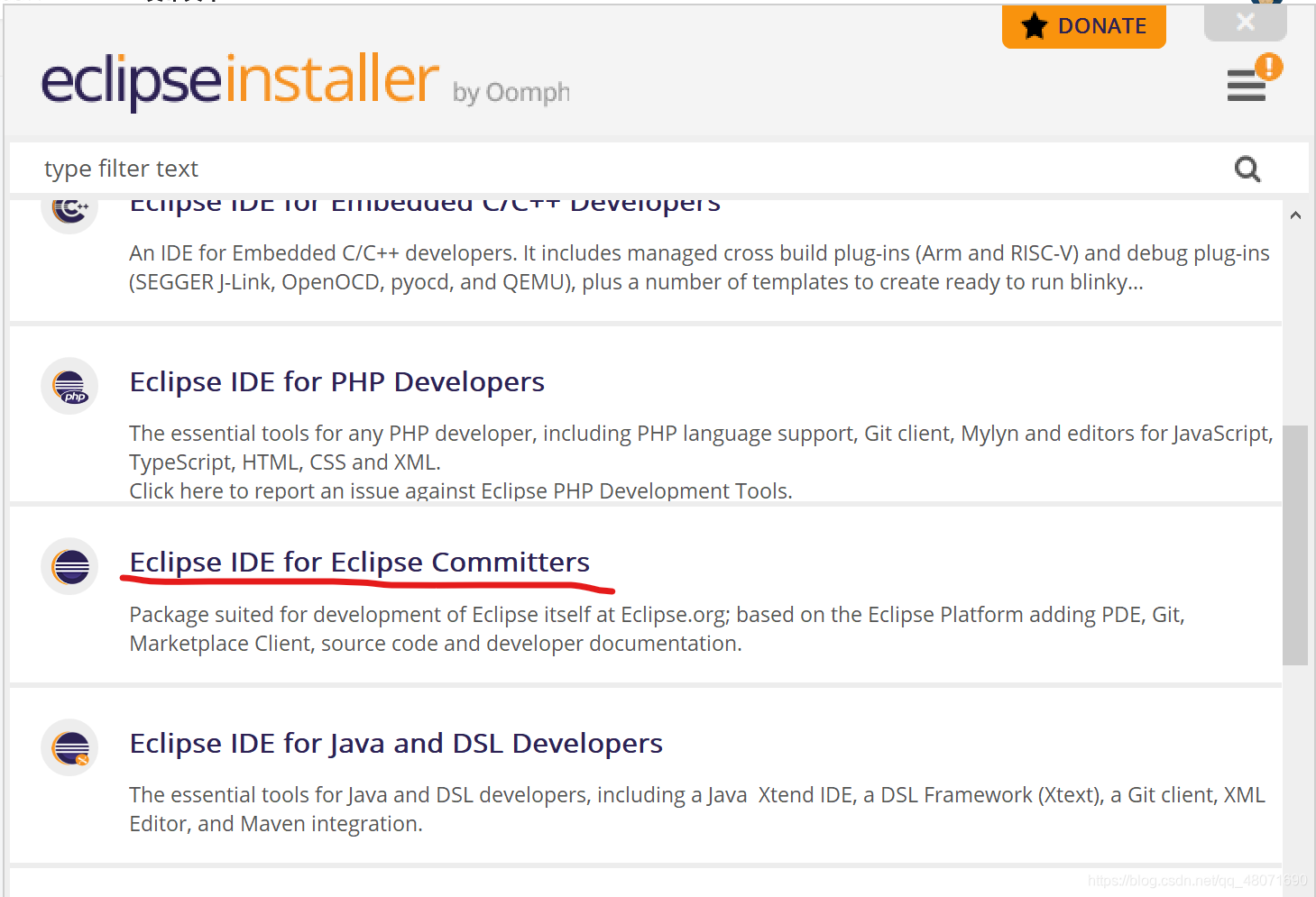
Task: Select Eclipse IDE for Java and DSL Developers
Action: [x=396, y=744]
